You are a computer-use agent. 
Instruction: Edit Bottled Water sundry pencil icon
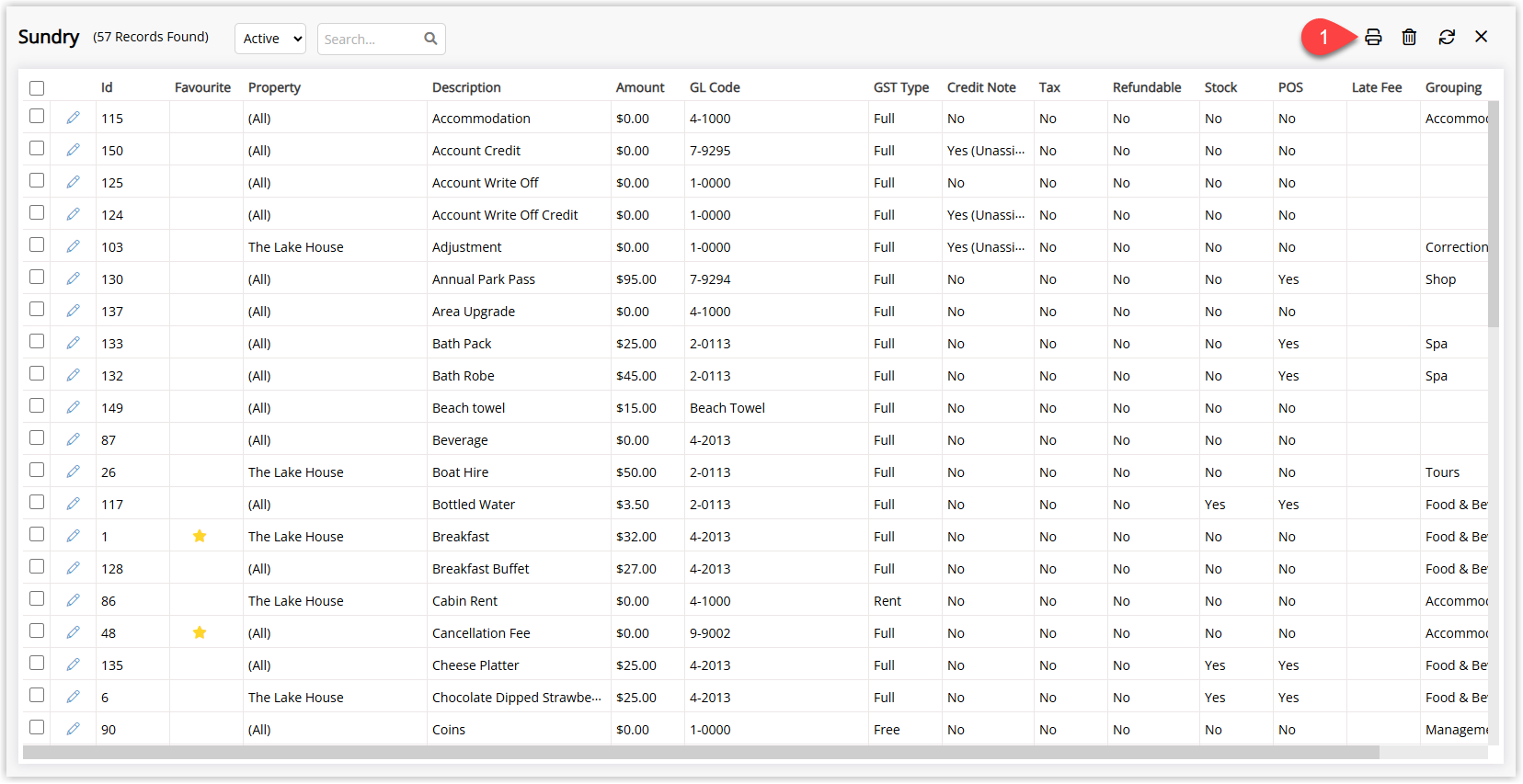point(73,504)
